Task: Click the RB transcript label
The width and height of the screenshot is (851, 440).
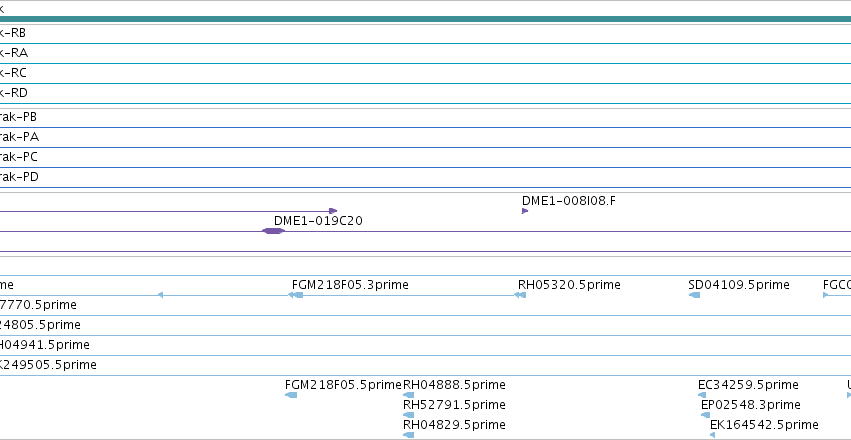Action: [x=12, y=33]
